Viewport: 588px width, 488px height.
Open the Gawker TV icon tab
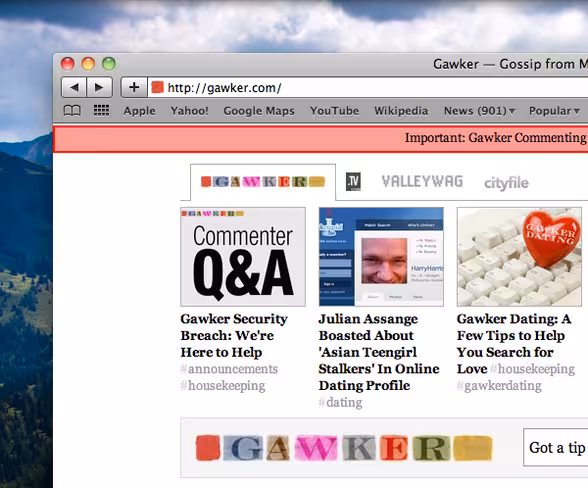353,182
